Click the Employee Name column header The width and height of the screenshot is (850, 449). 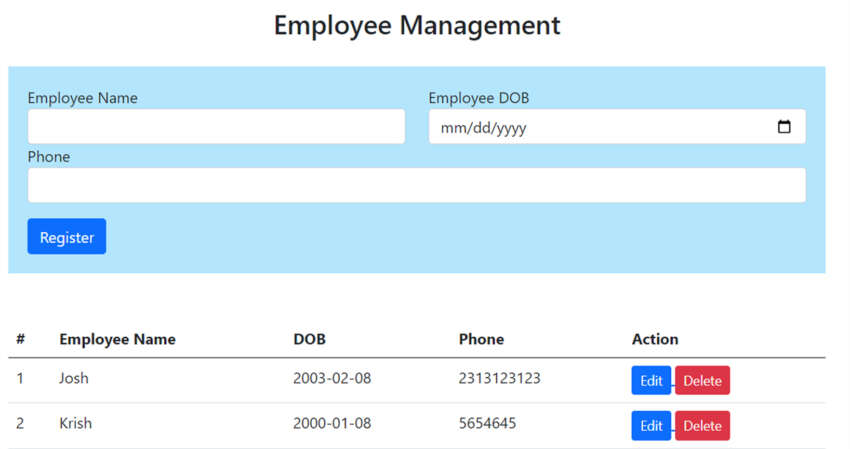(117, 339)
